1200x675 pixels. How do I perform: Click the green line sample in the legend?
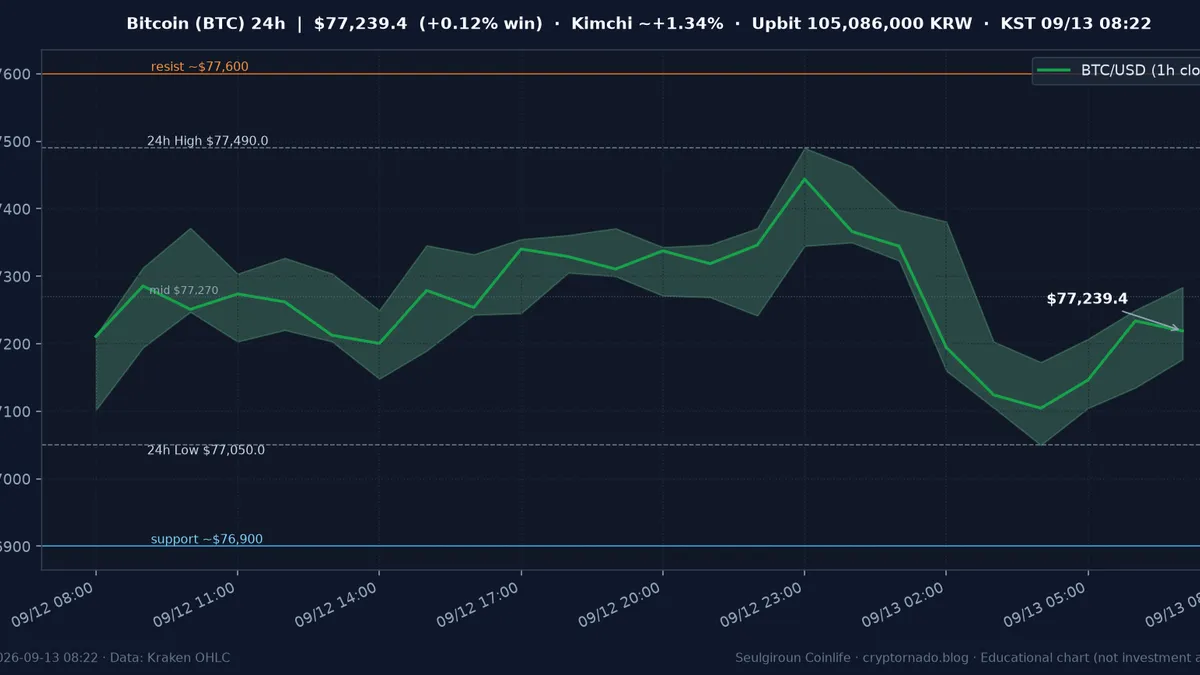pos(1054,70)
